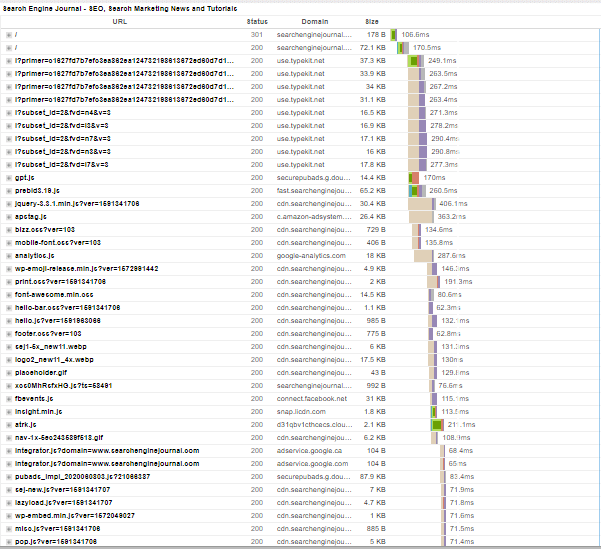This screenshot has height=549, width=601.
Task: Expand the insight.min.js request row
Action: [8, 412]
